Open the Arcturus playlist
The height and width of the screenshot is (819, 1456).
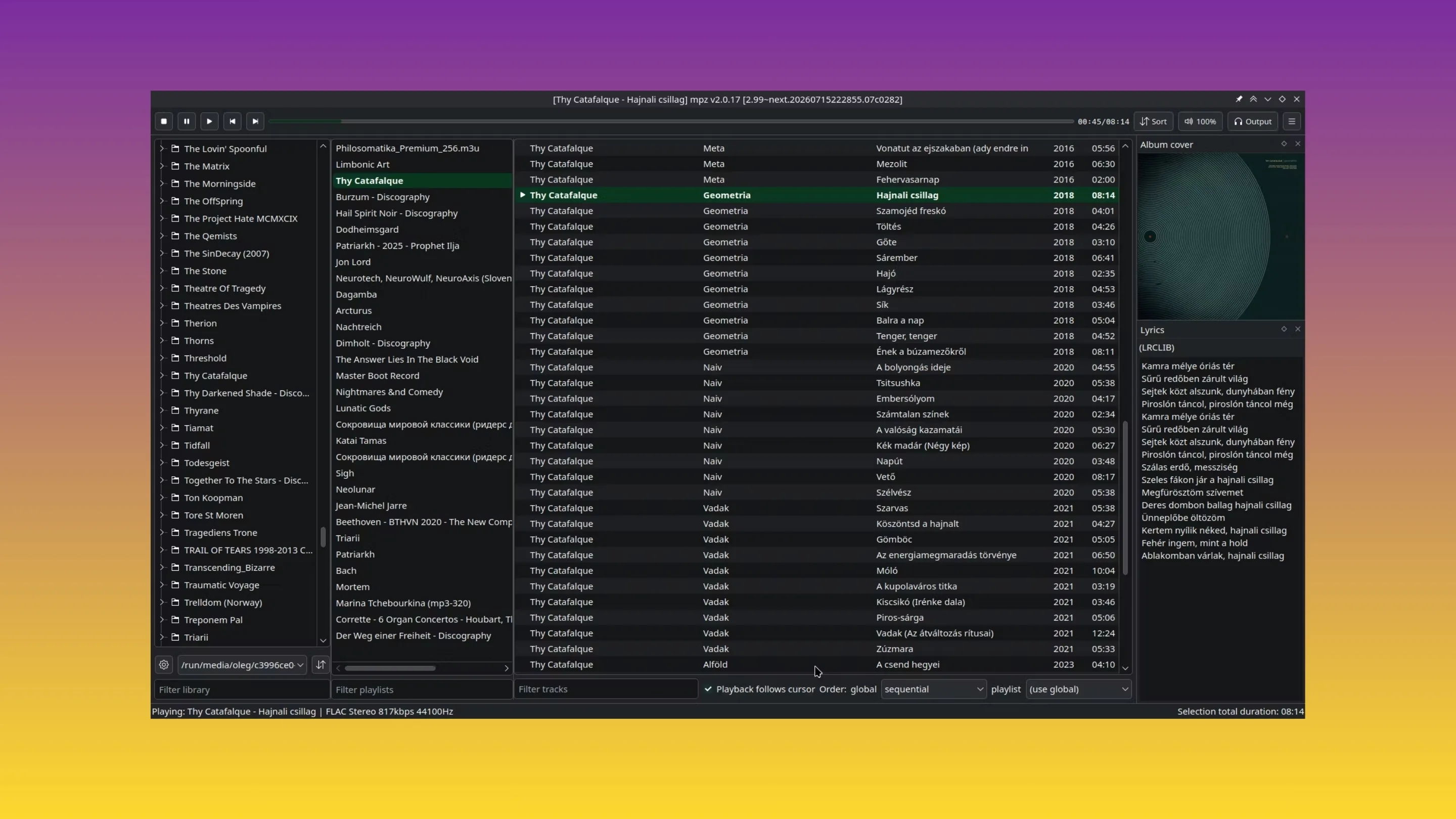tap(422, 310)
